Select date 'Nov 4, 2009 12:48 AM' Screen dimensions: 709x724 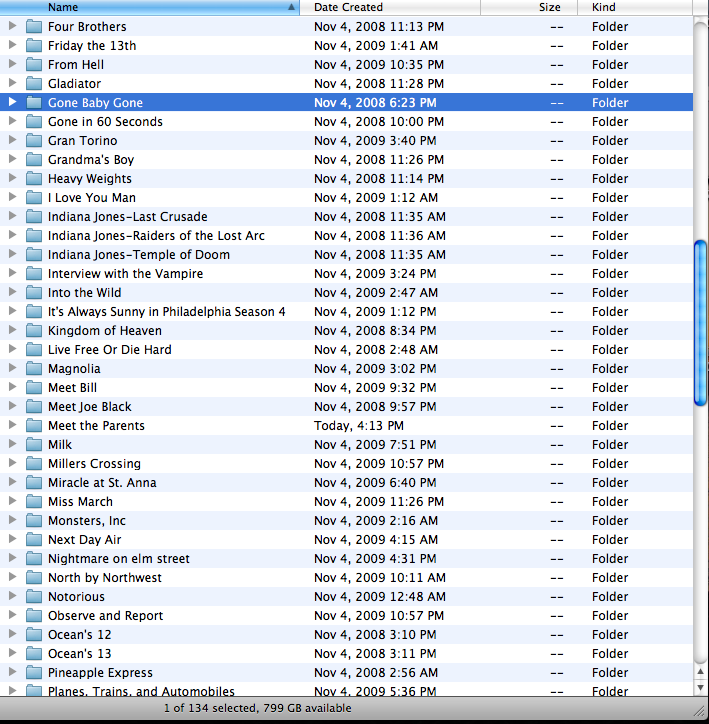379,597
